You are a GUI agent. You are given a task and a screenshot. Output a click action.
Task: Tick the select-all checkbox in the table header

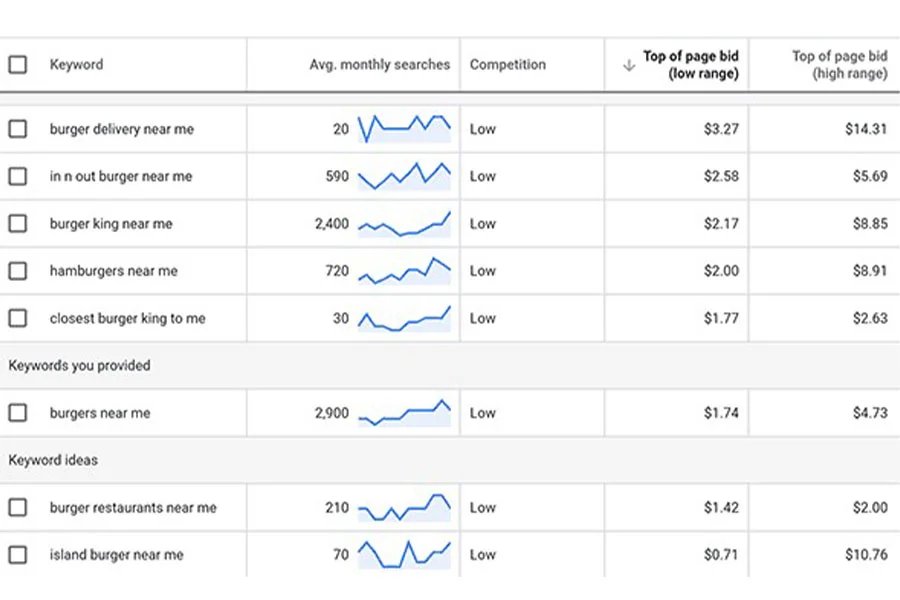[x=18, y=64]
